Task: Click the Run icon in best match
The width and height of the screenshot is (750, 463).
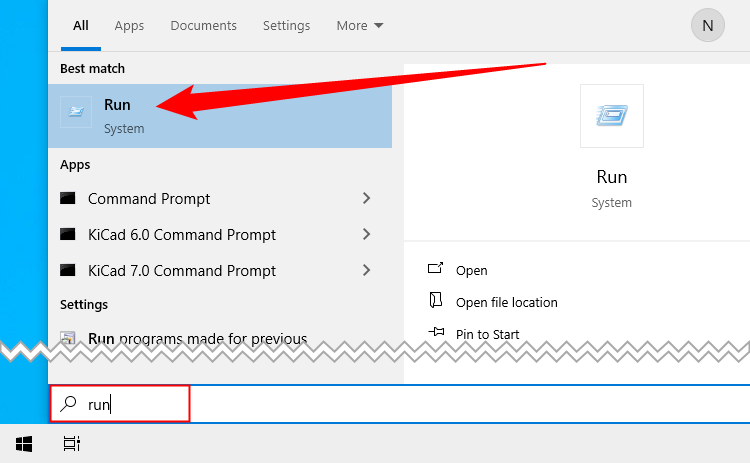Action: click(76, 112)
